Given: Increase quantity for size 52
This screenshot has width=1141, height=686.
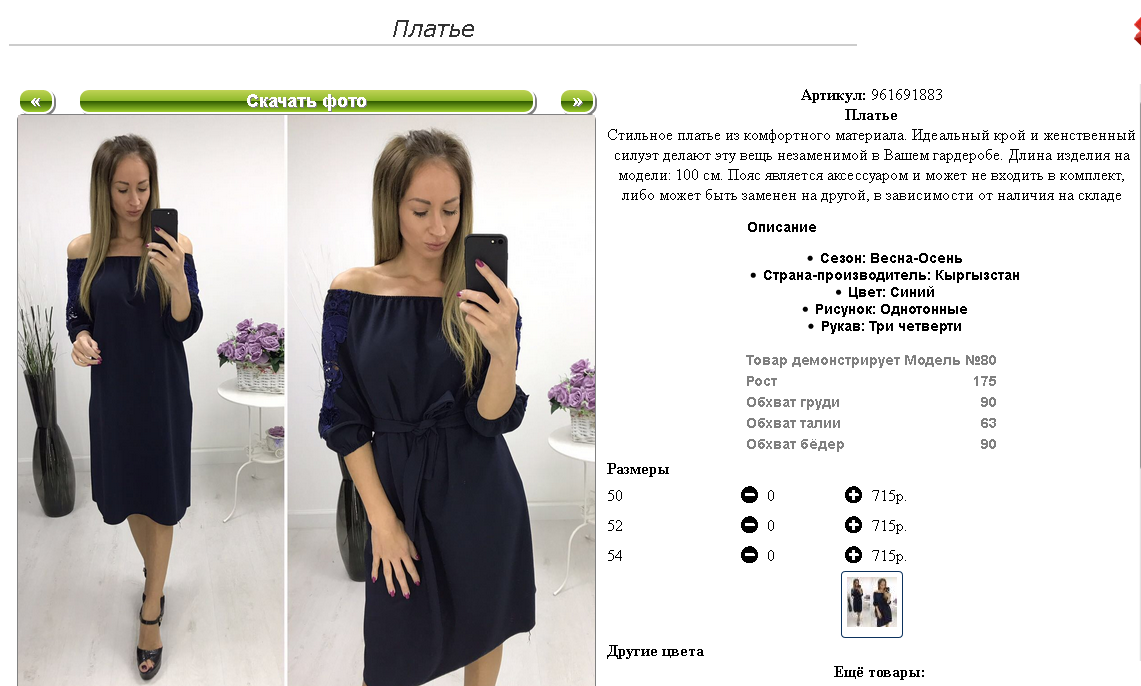Looking at the screenshot, I should pos(854,525).
